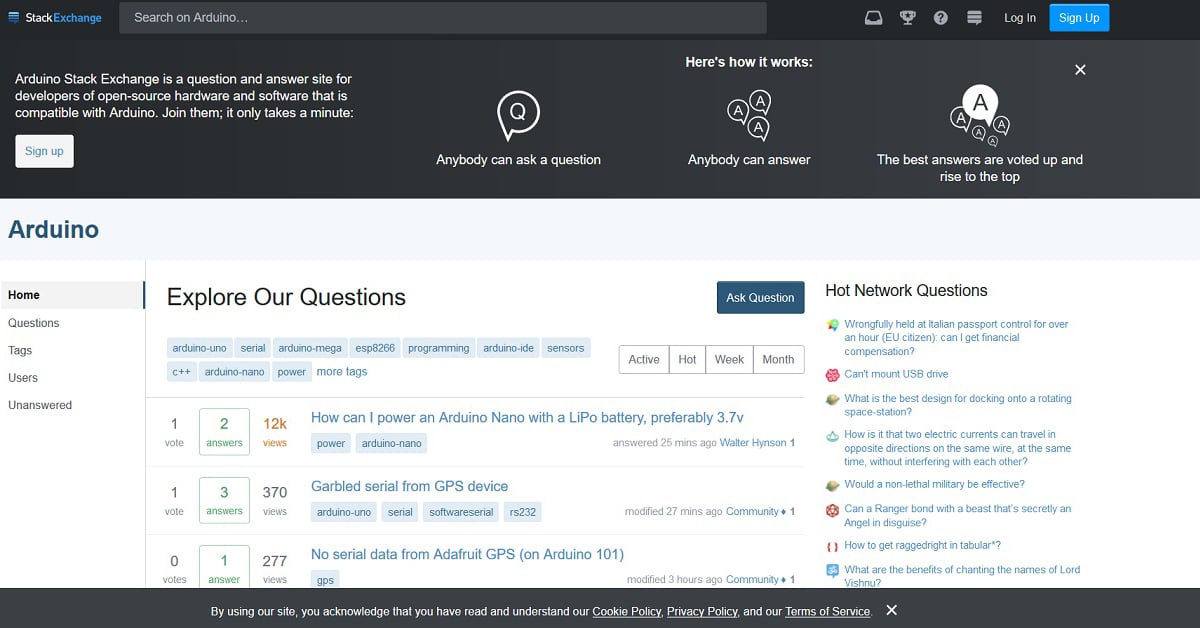The width and height of the screenshot is (1200, 628).
Task: Select the Hot sort tab
Action: click(x=687, y=360)
